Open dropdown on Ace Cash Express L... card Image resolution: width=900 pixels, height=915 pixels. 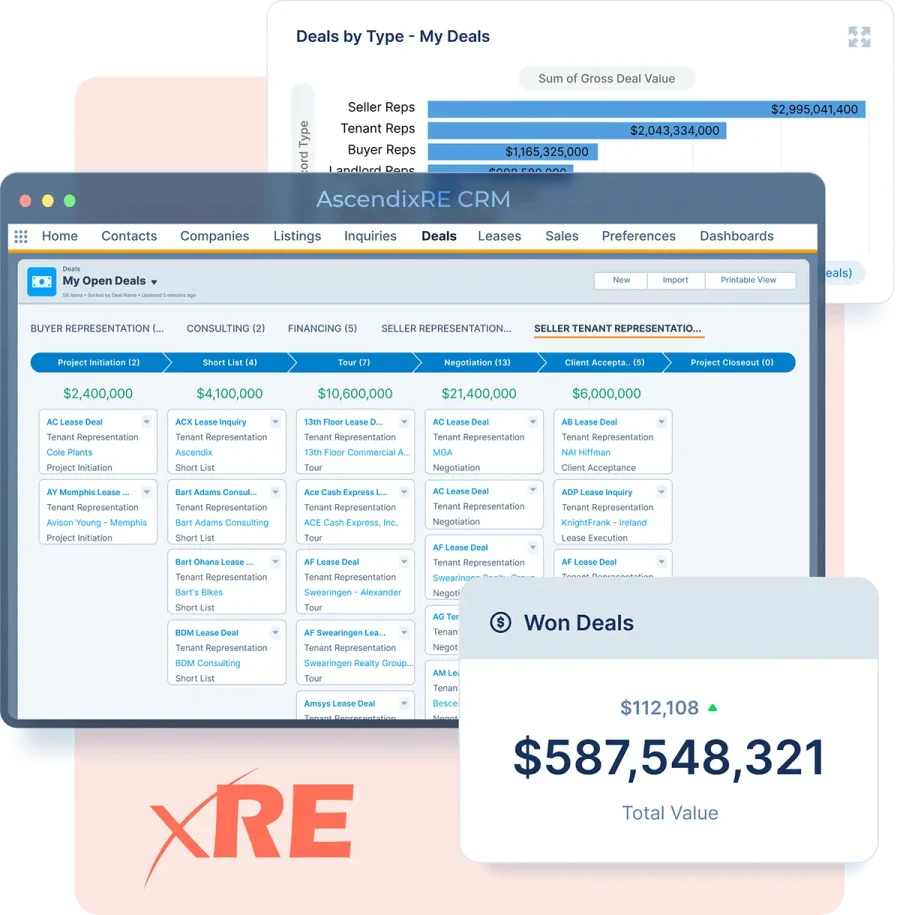[404, 492]
